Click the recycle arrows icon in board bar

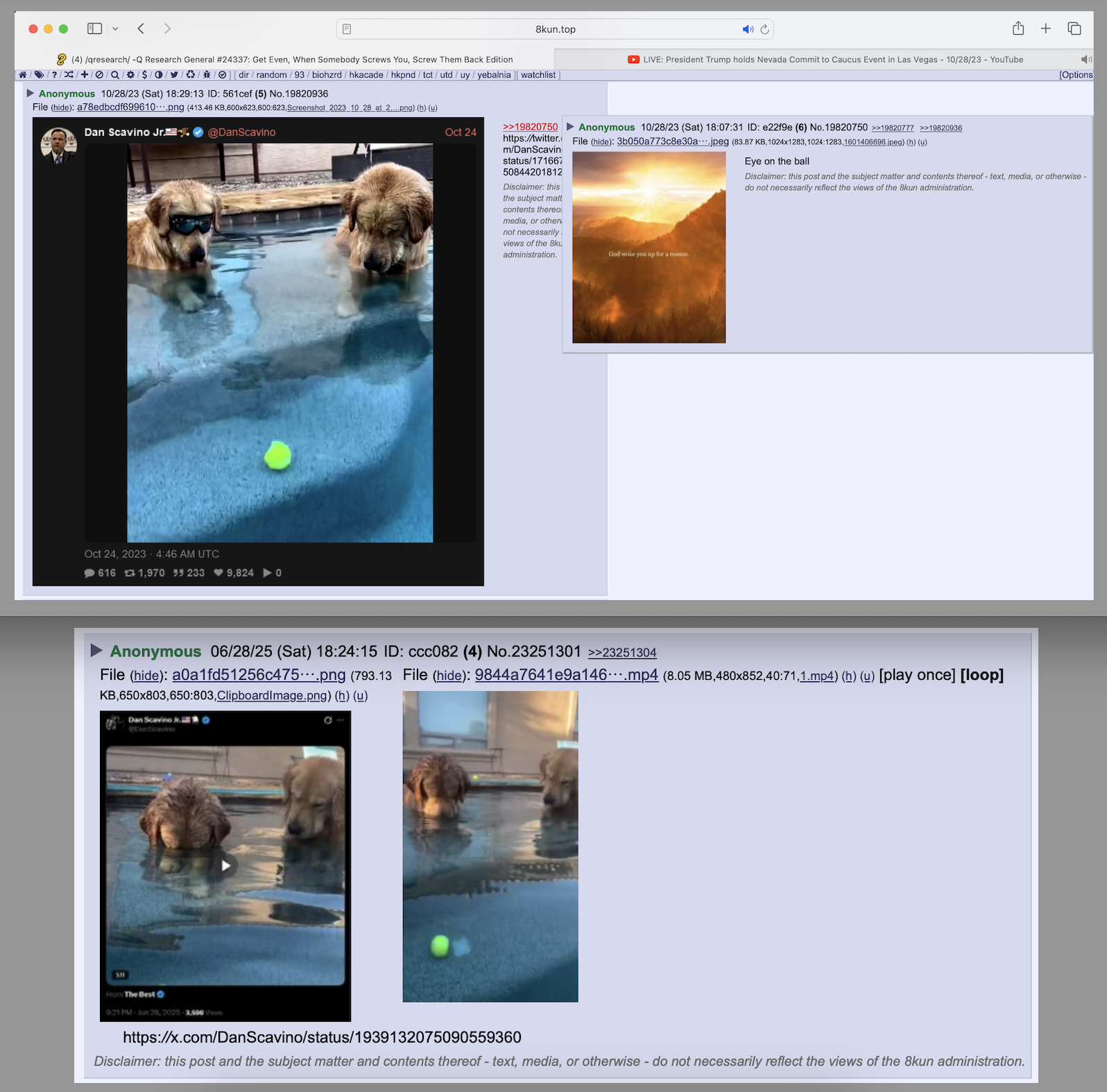190,75
